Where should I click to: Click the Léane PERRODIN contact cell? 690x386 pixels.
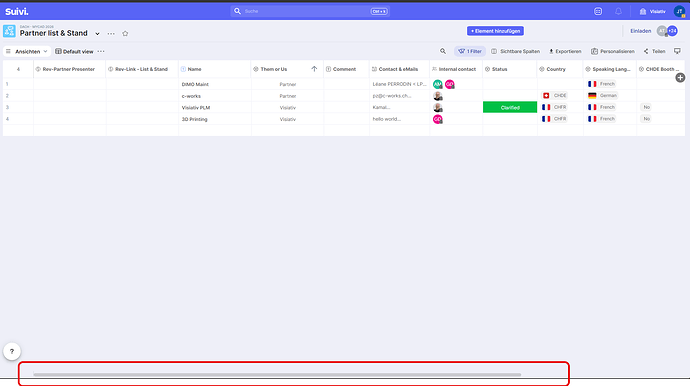tap(399, 84)
